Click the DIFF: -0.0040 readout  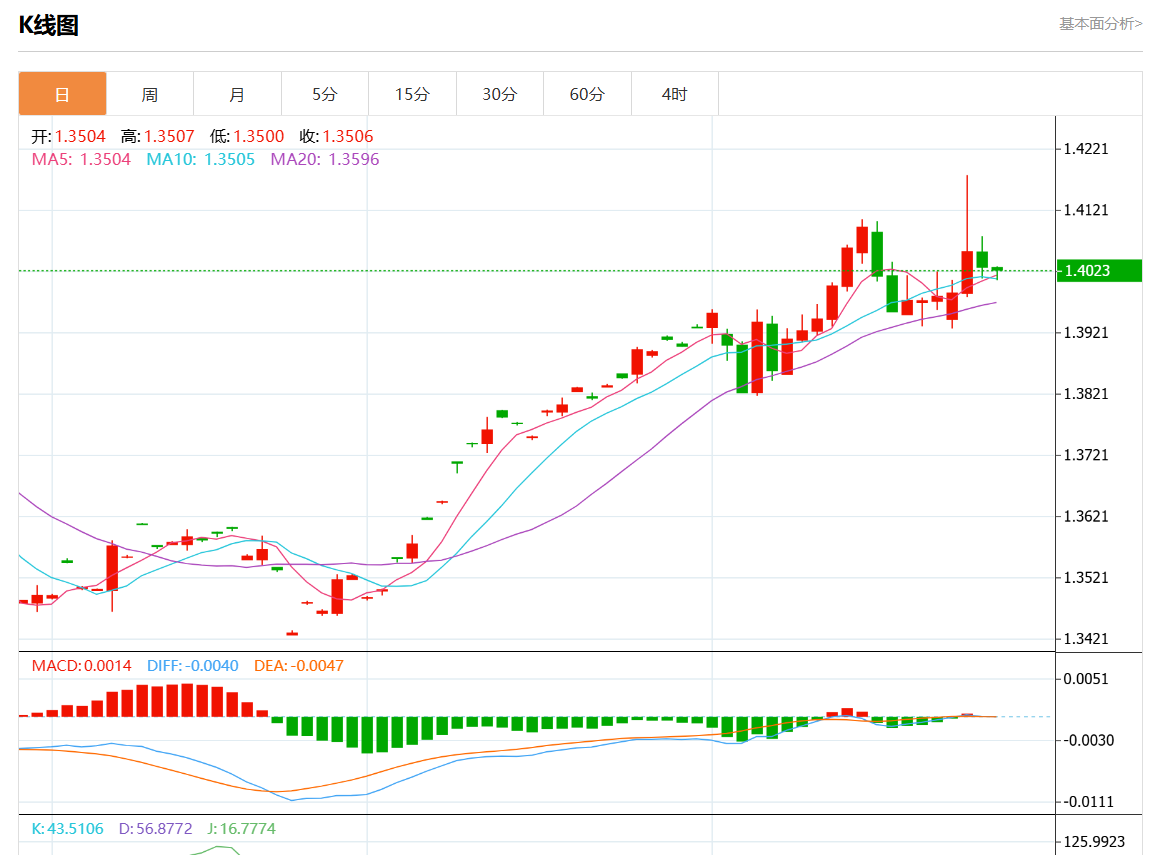pyautogui.click(x=192, y=666)
